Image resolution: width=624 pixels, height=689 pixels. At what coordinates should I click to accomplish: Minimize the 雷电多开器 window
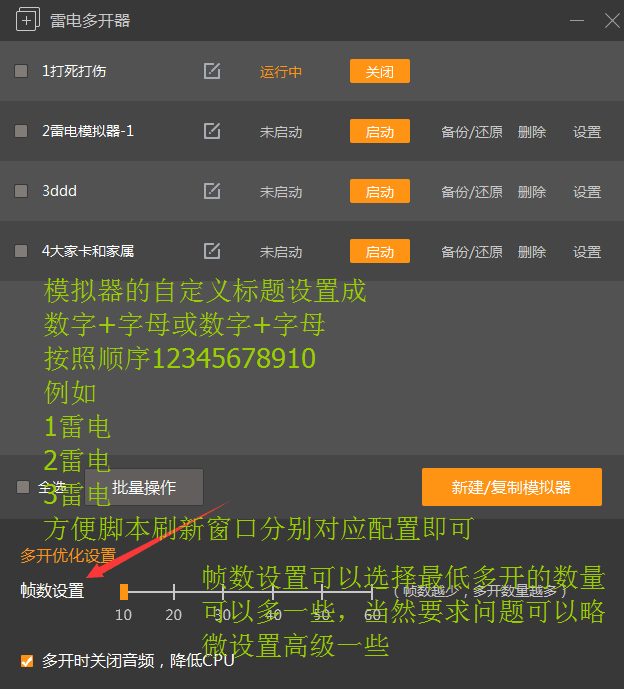[577, 21]
